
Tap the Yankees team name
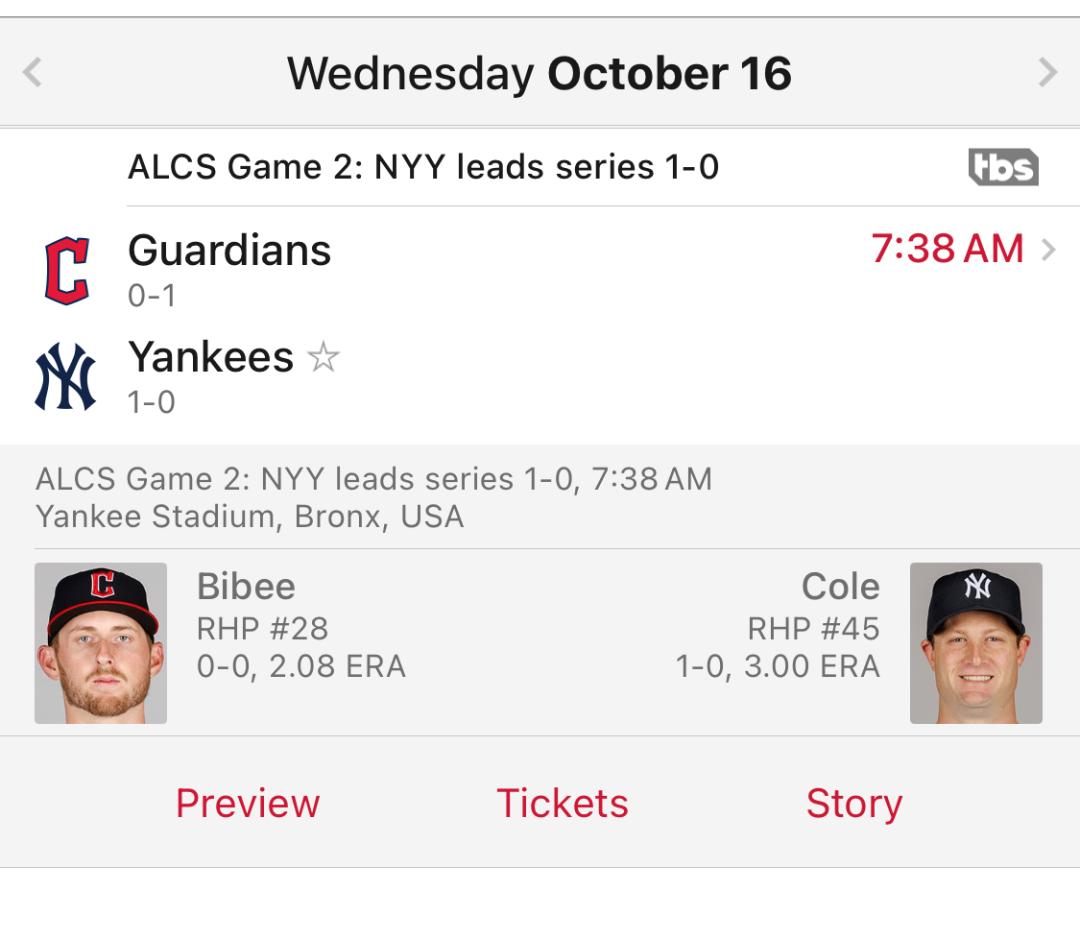click(211, 356)
